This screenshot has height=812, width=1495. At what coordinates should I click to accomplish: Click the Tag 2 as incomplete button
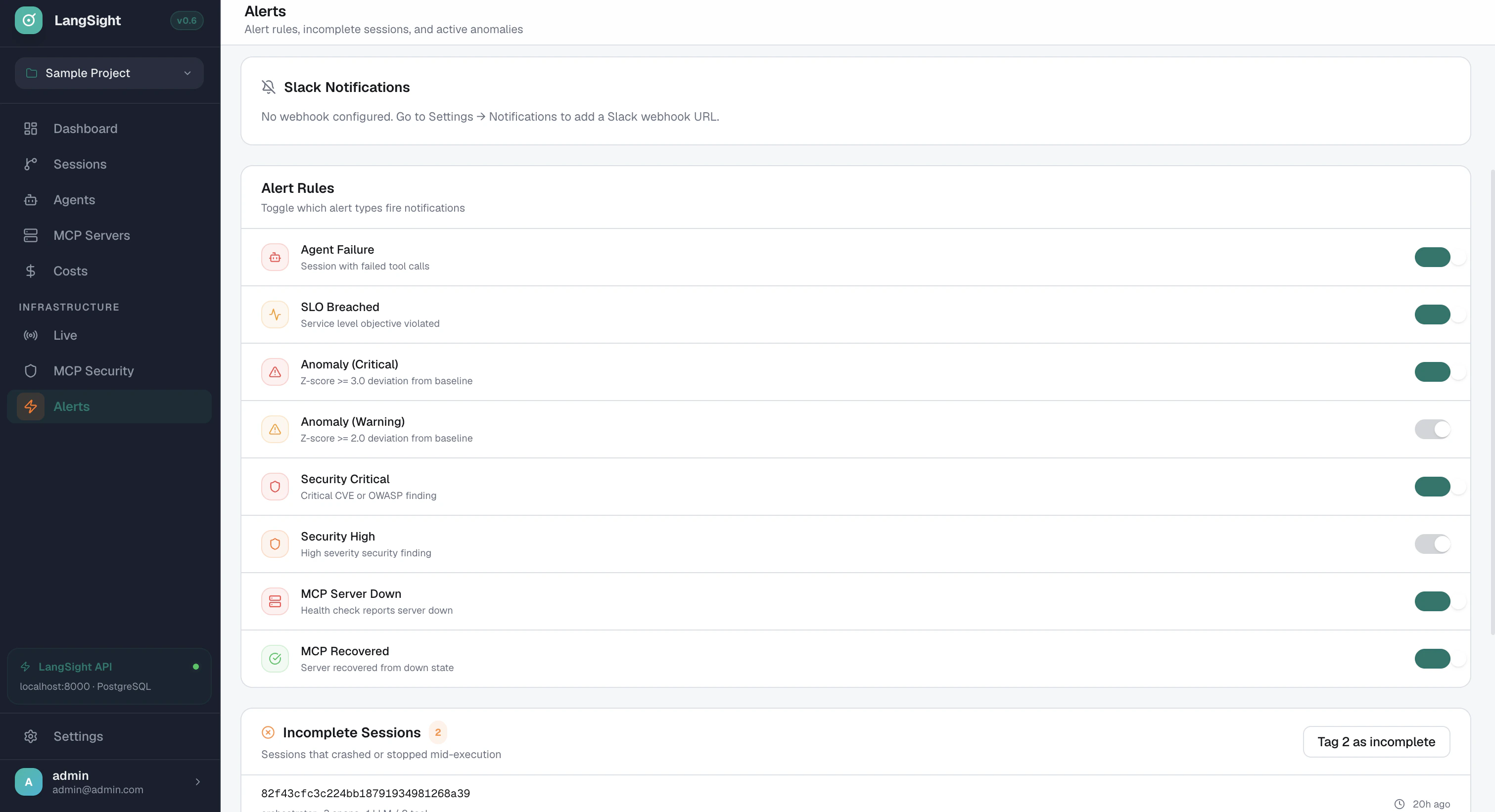tap(1377, 742)
